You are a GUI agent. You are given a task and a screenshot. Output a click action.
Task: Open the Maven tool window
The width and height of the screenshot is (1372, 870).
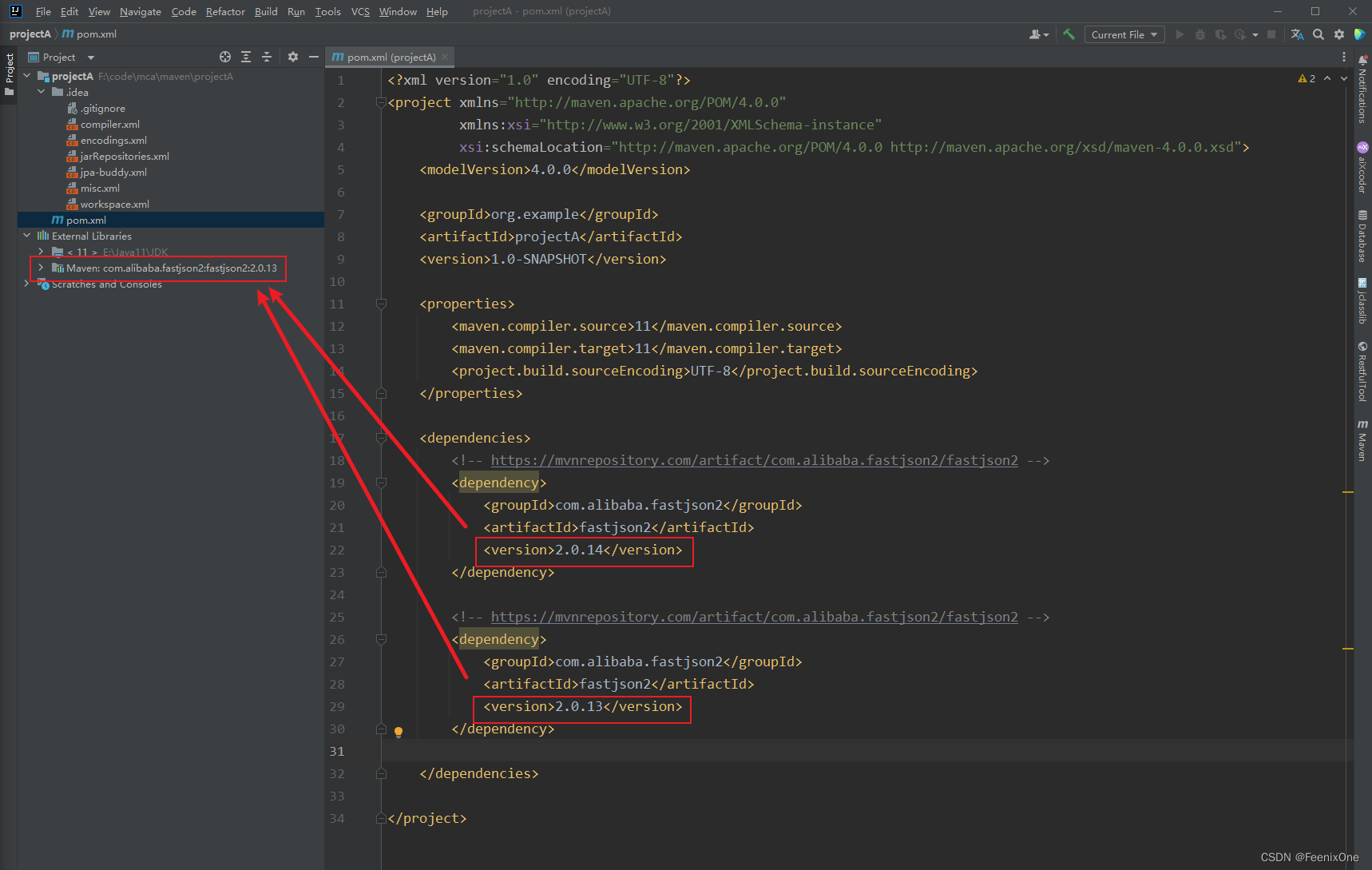point(1362,440)
